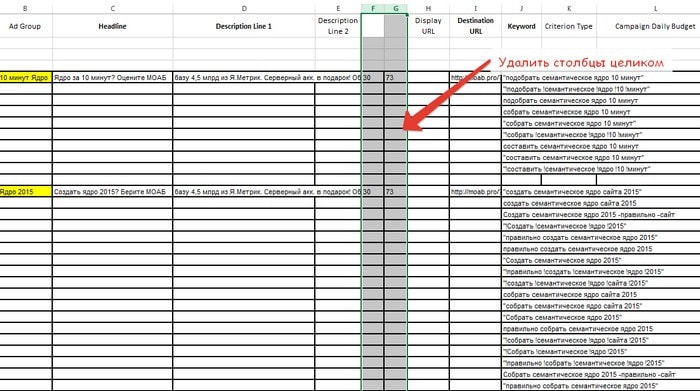Click the Campaign Daily Budget header cell

click(x=655, y=26)
